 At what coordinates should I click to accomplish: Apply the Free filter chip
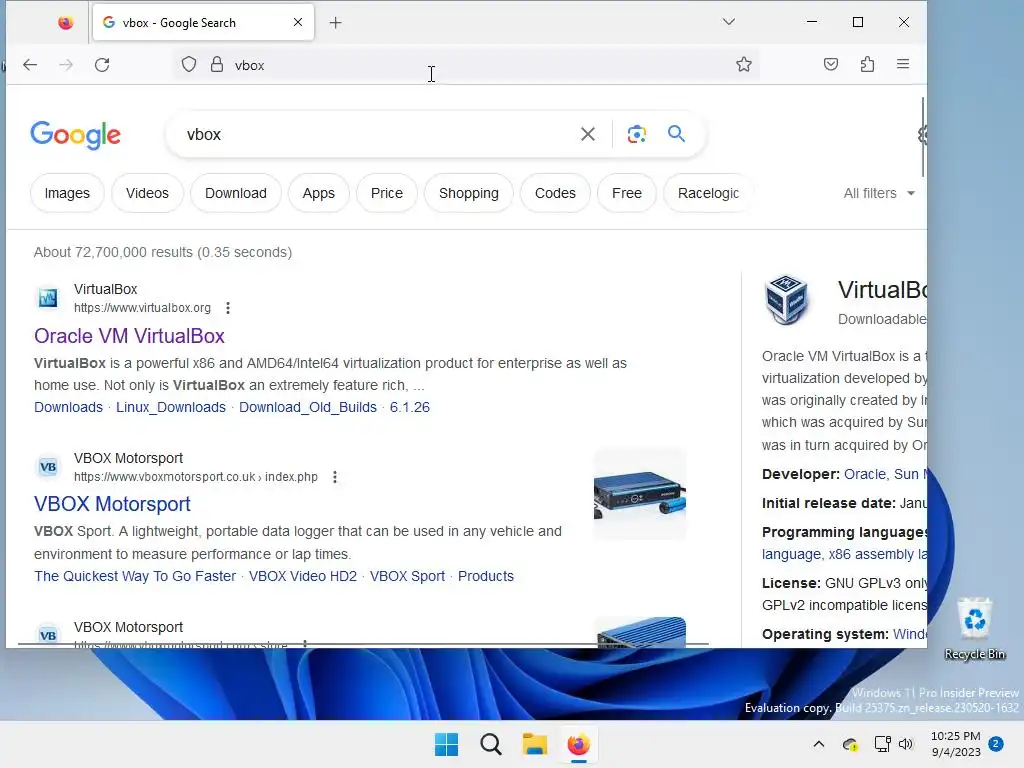[x=627, y=193]
